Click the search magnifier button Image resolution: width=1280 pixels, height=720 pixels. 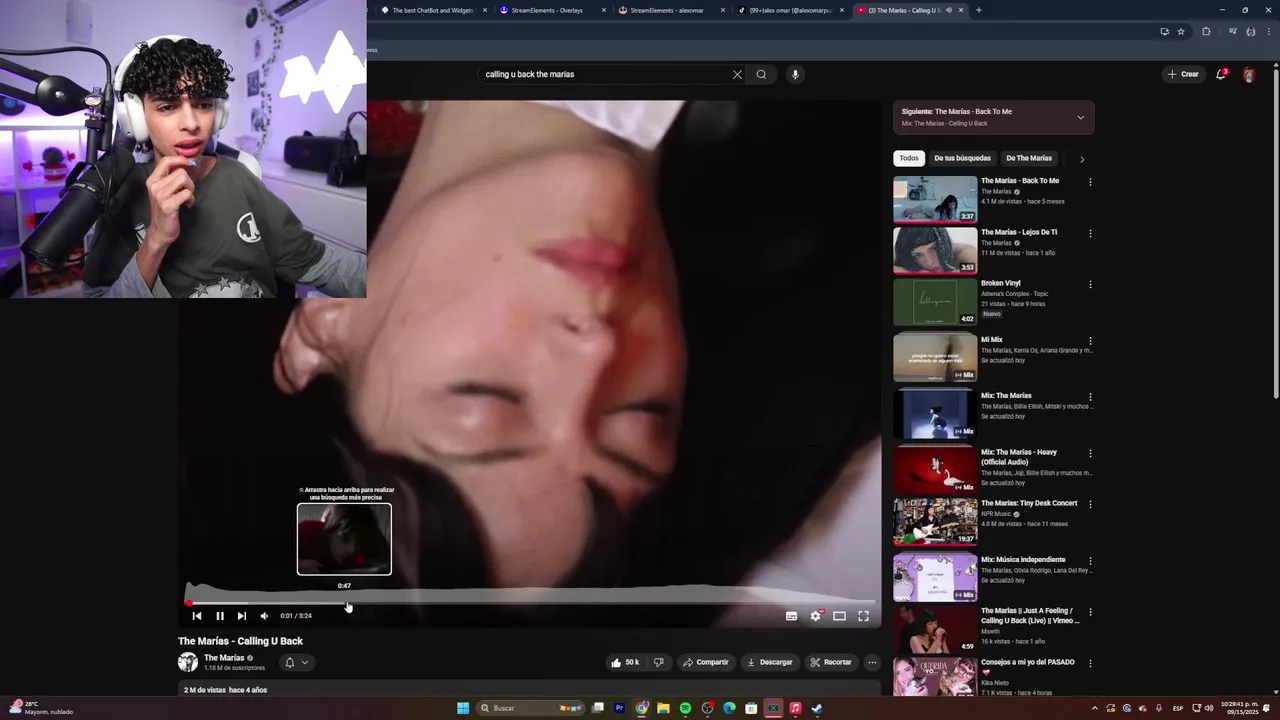pyautogui.click(x=761, y=74)
